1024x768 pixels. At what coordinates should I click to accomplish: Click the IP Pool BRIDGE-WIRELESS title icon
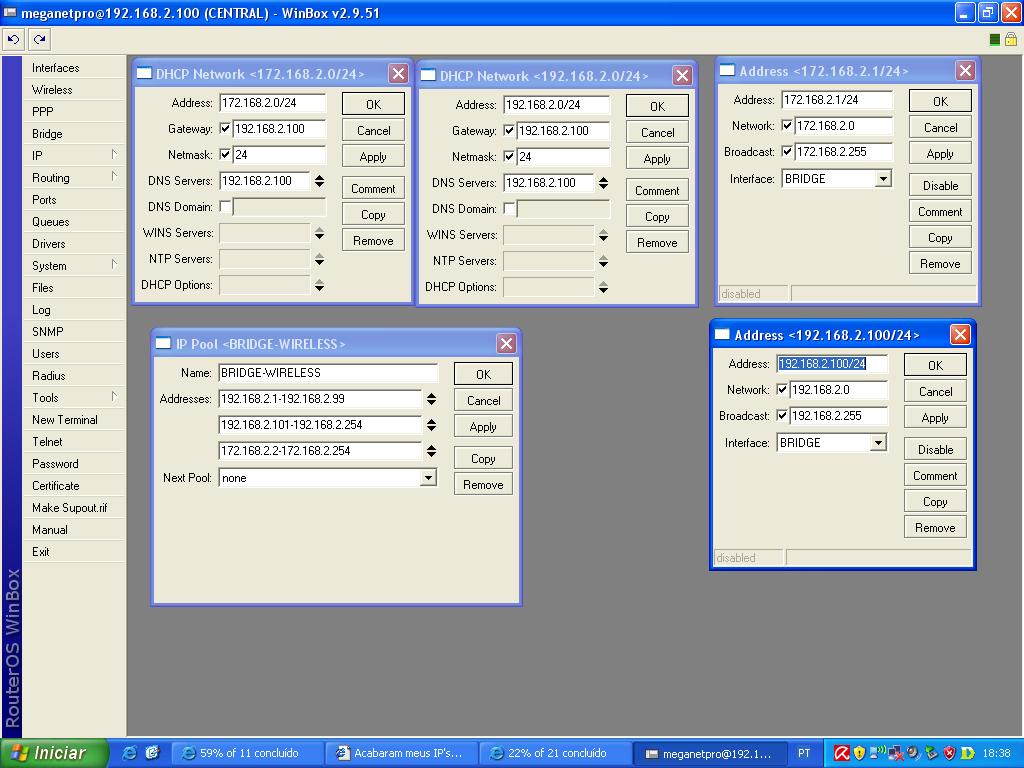(x=163, y=344)
